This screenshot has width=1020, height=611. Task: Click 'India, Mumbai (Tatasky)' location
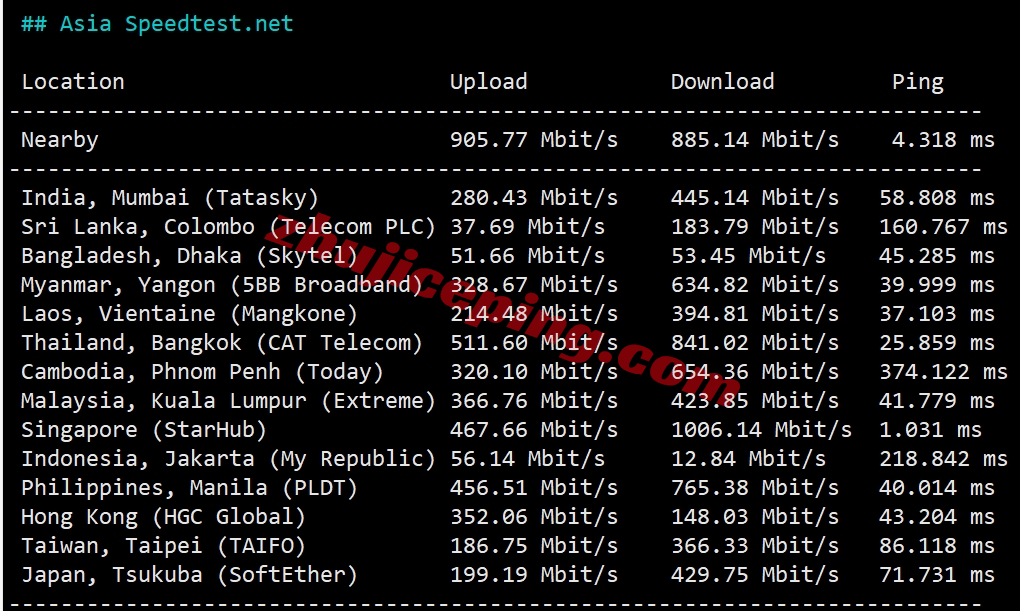point(170,198)
